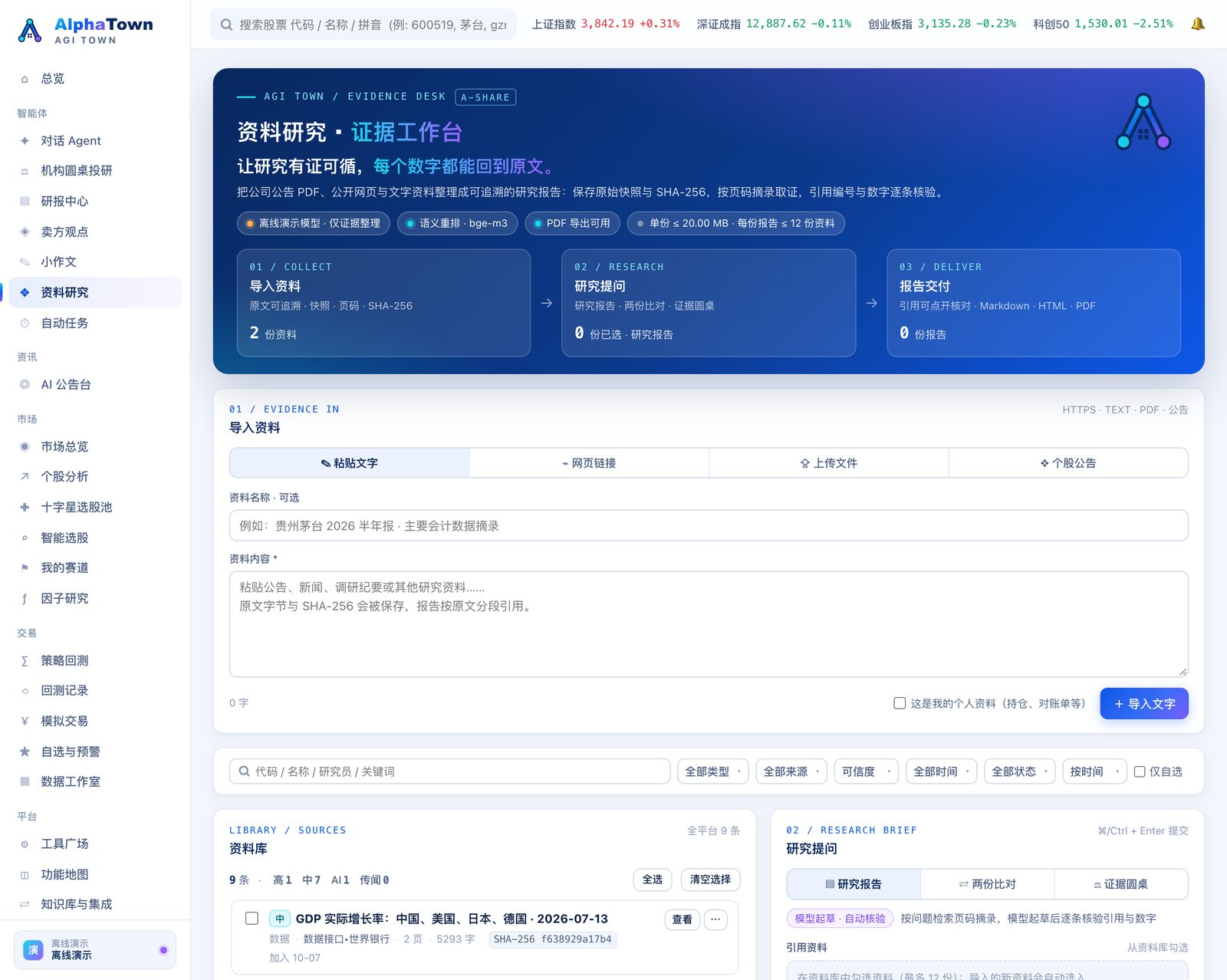Image resolution: width=1227 pixels, height=980 pixels.
Task: Open the 全部时间 dropdown
Action: (941, 771)
